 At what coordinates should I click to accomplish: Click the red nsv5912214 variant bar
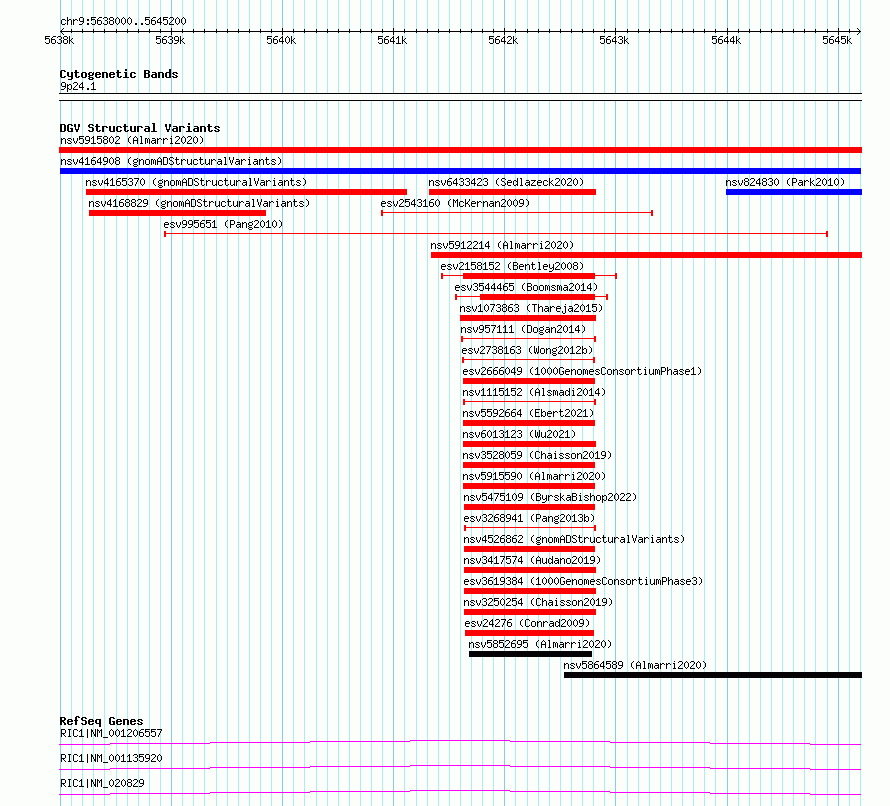point(646,255)
